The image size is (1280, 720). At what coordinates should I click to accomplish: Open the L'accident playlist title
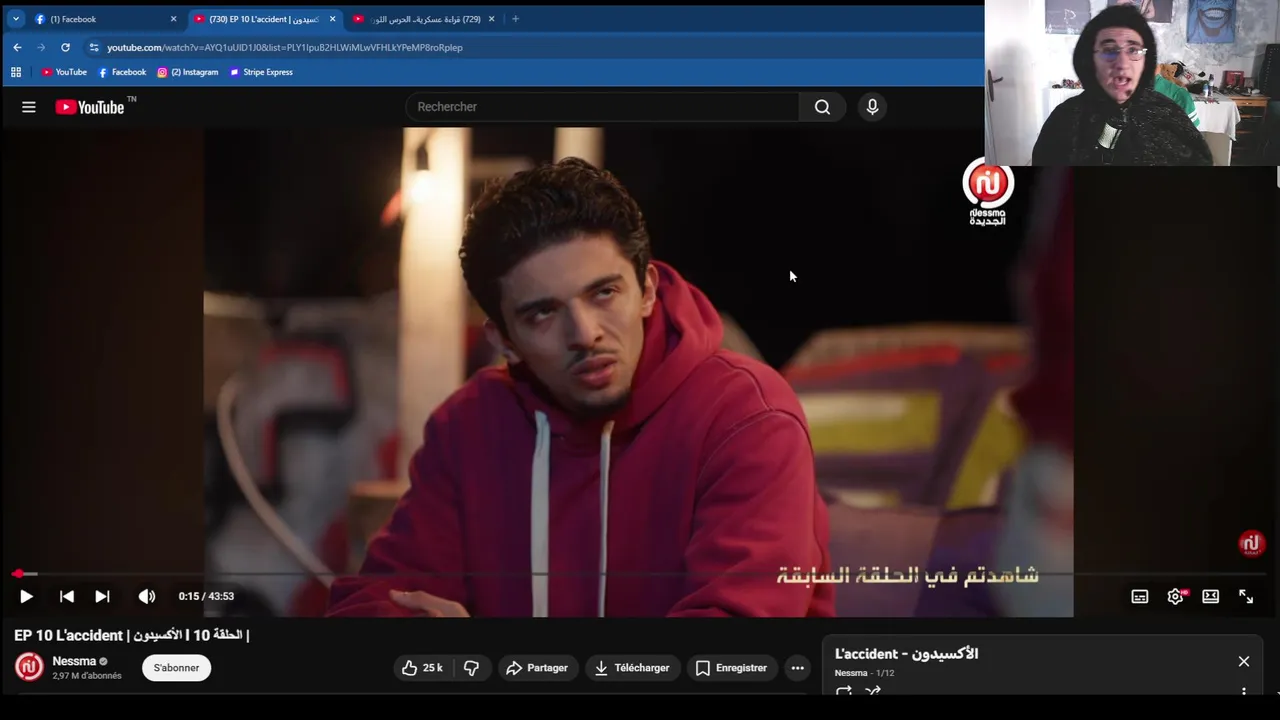(x=906, y=654)
